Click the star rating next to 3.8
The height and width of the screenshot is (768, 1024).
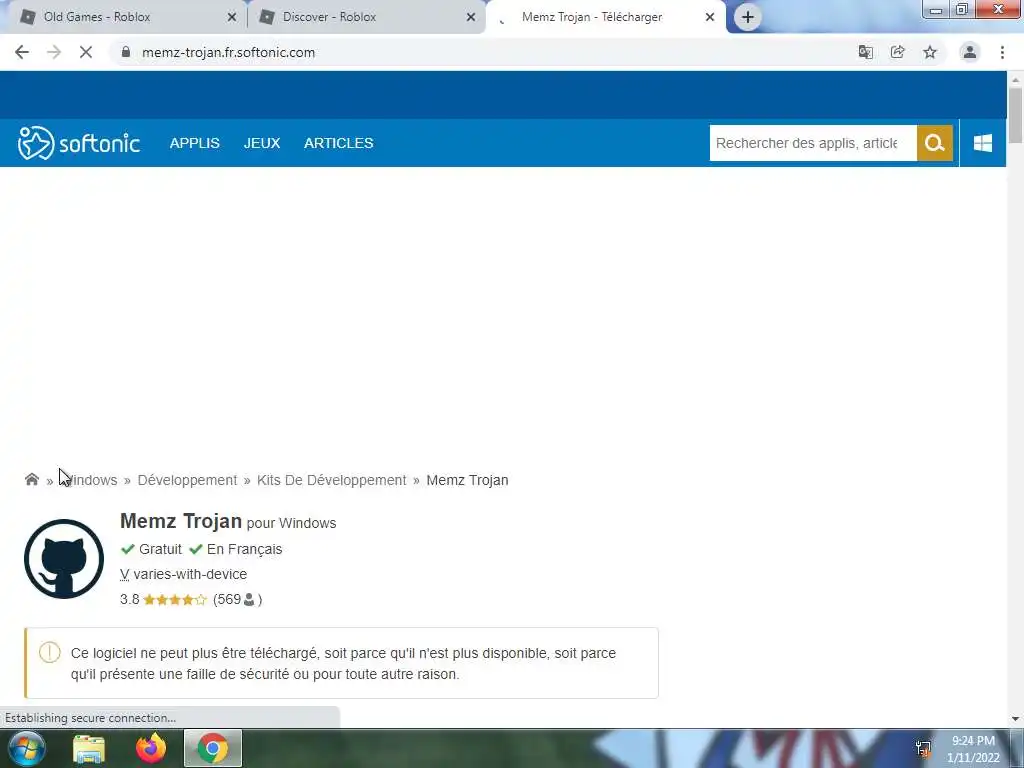(175, 600)
